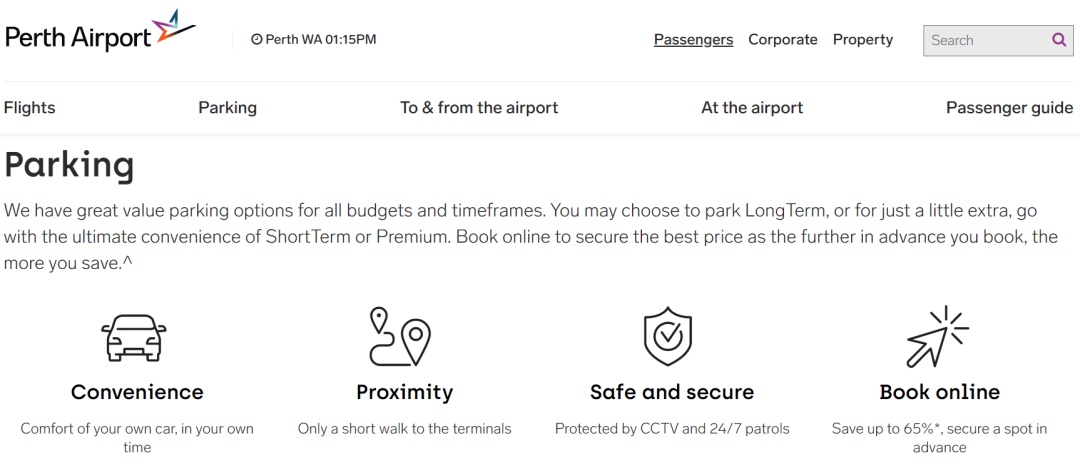Open the Parking navigation menu
Viewport: 1080px width, 471px height.
(227, 108)
